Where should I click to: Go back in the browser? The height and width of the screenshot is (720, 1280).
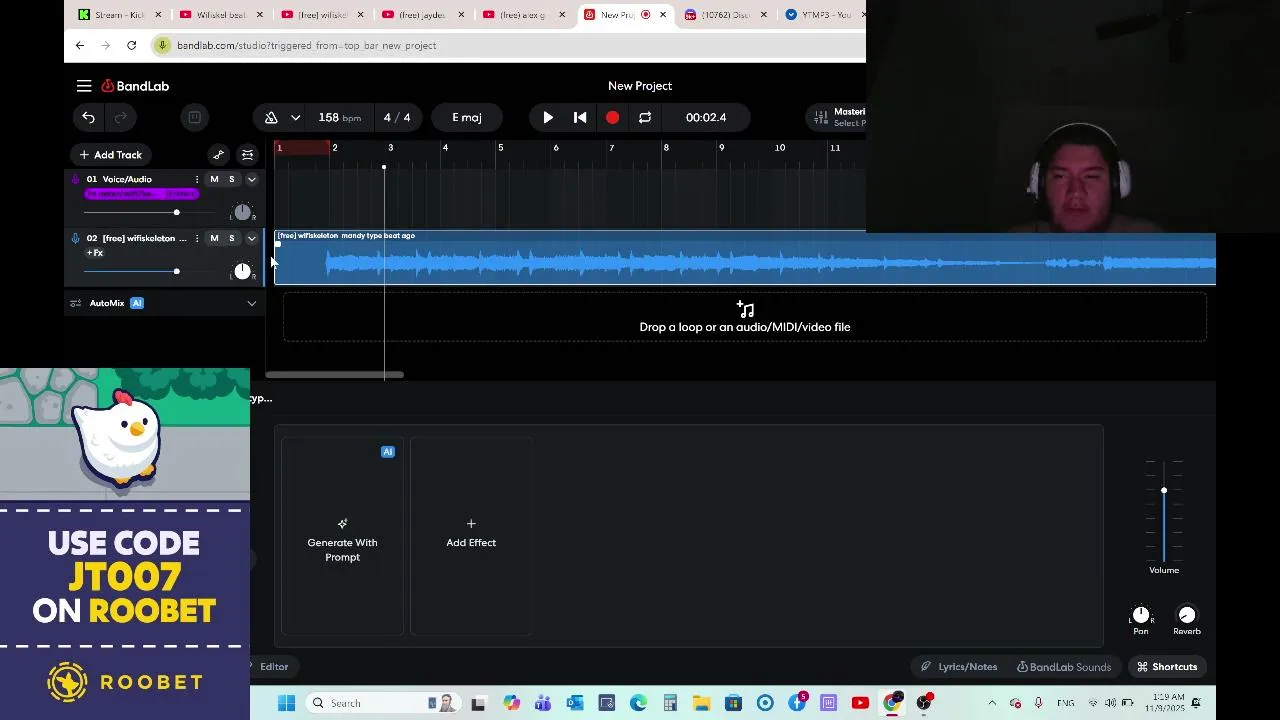coord(80,45)
